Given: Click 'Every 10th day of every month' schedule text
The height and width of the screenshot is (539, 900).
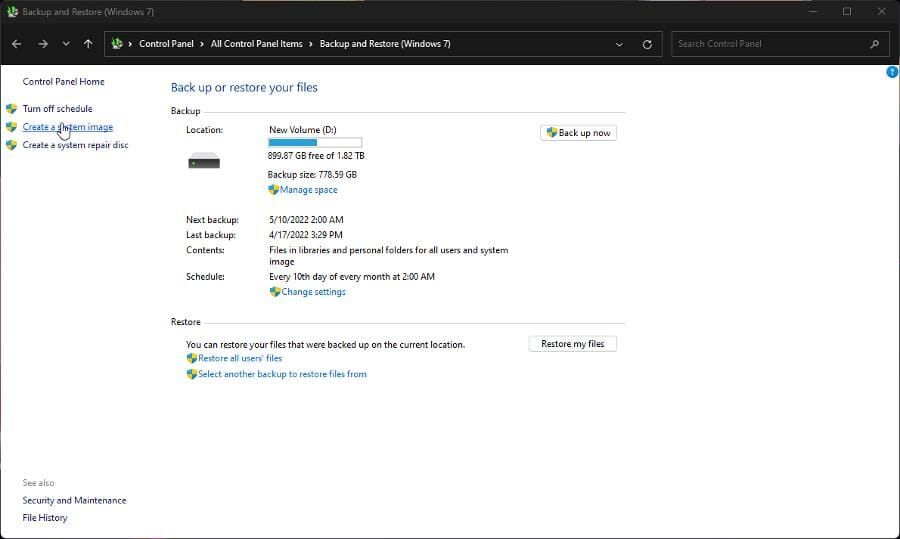Looking at the screenshot, I should tap(352, 277).
